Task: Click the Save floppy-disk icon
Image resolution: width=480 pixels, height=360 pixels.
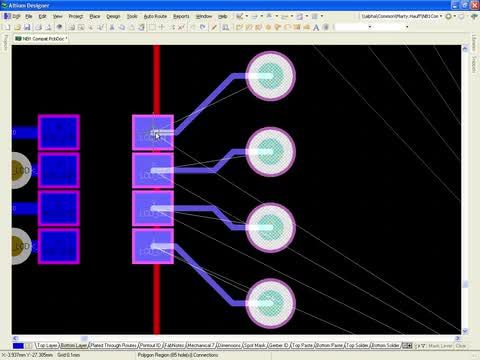Action: pos(27,27)
